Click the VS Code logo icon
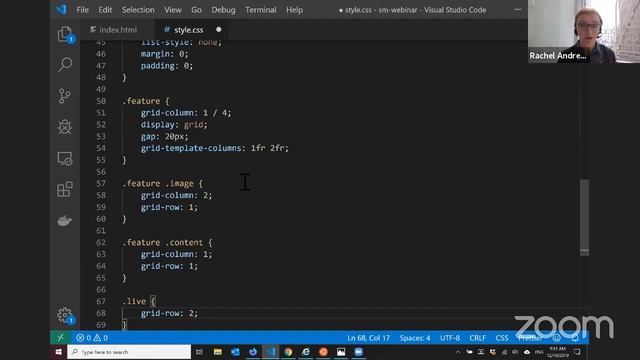The image size is (640, 360). coord(62,9)
